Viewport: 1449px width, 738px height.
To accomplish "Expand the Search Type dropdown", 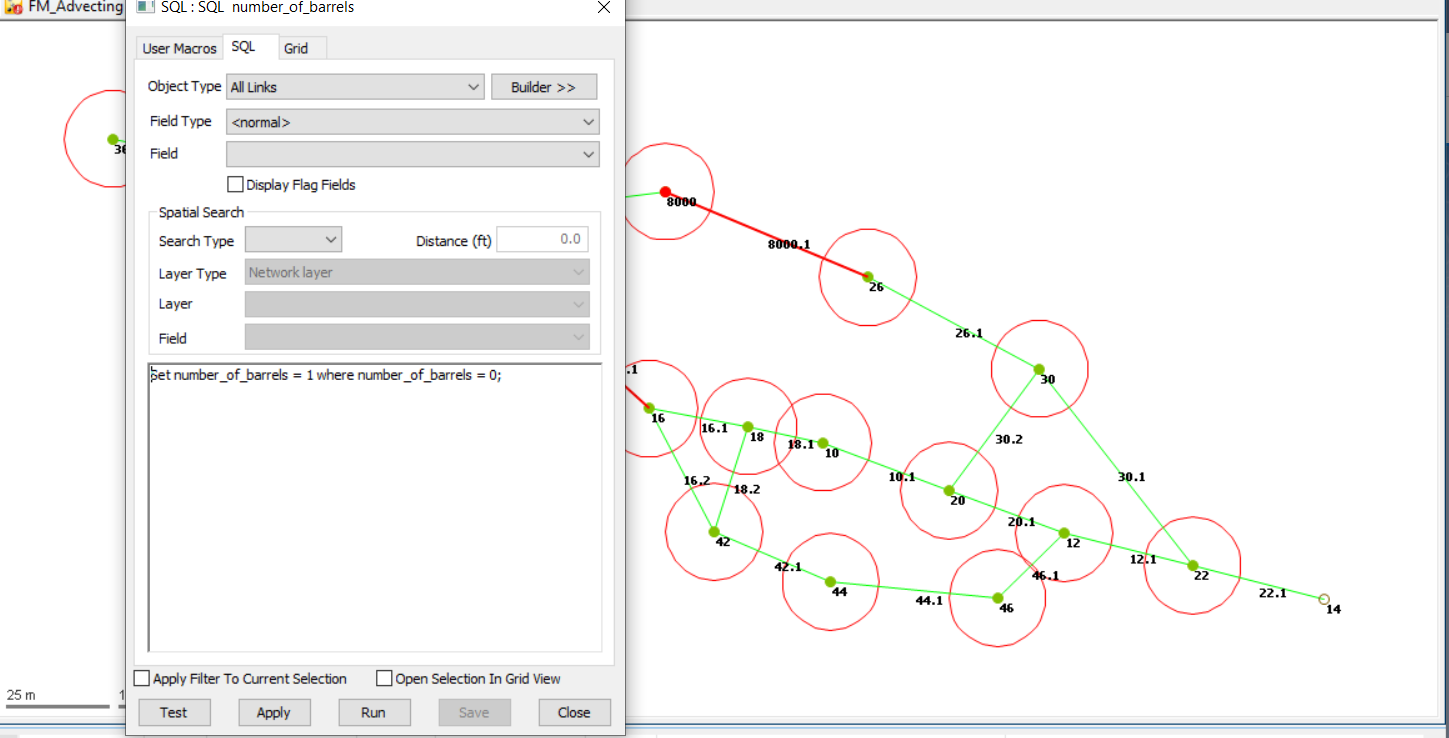I will (x=330, y=239).
